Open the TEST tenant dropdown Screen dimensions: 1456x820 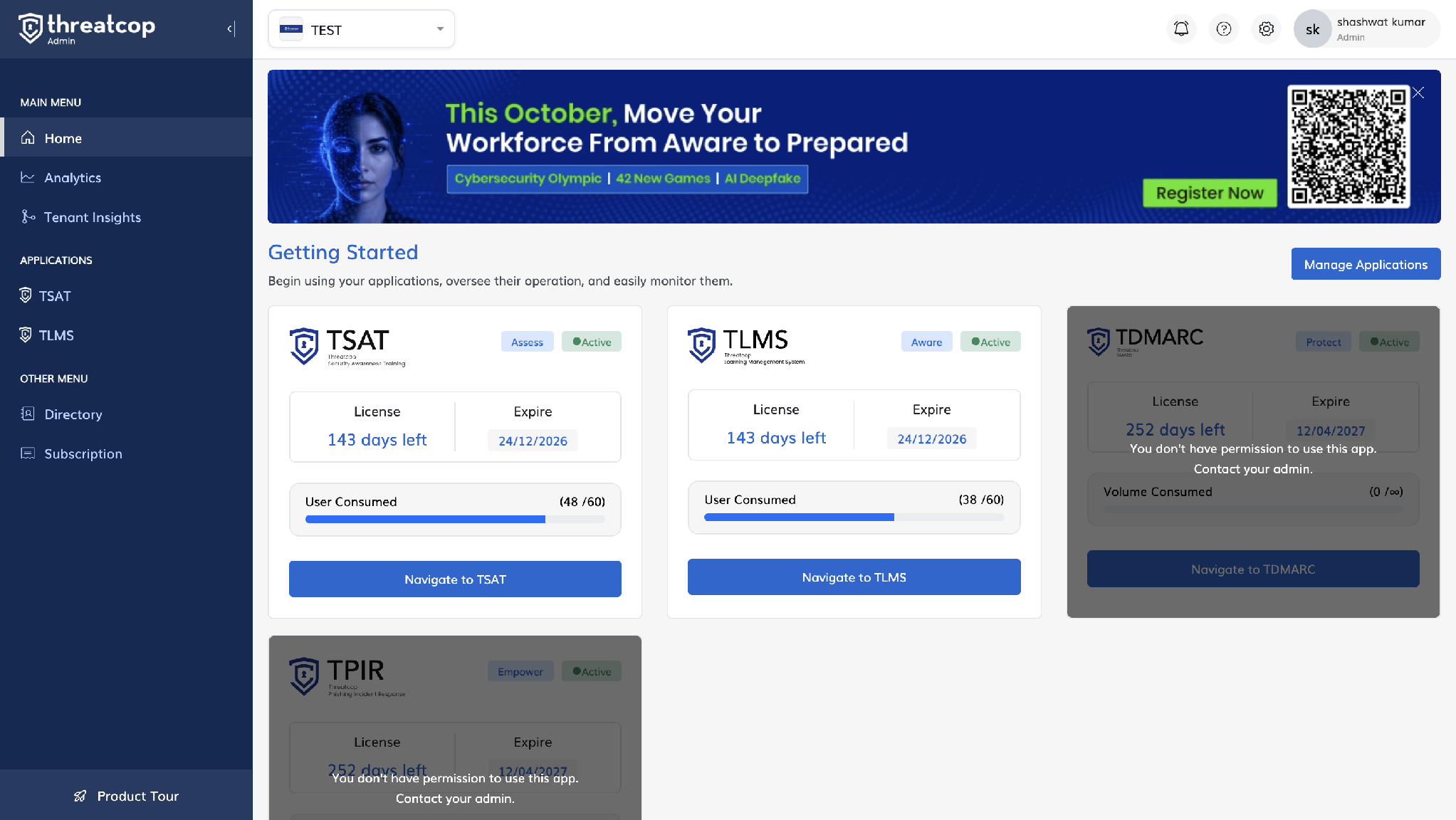361,29
